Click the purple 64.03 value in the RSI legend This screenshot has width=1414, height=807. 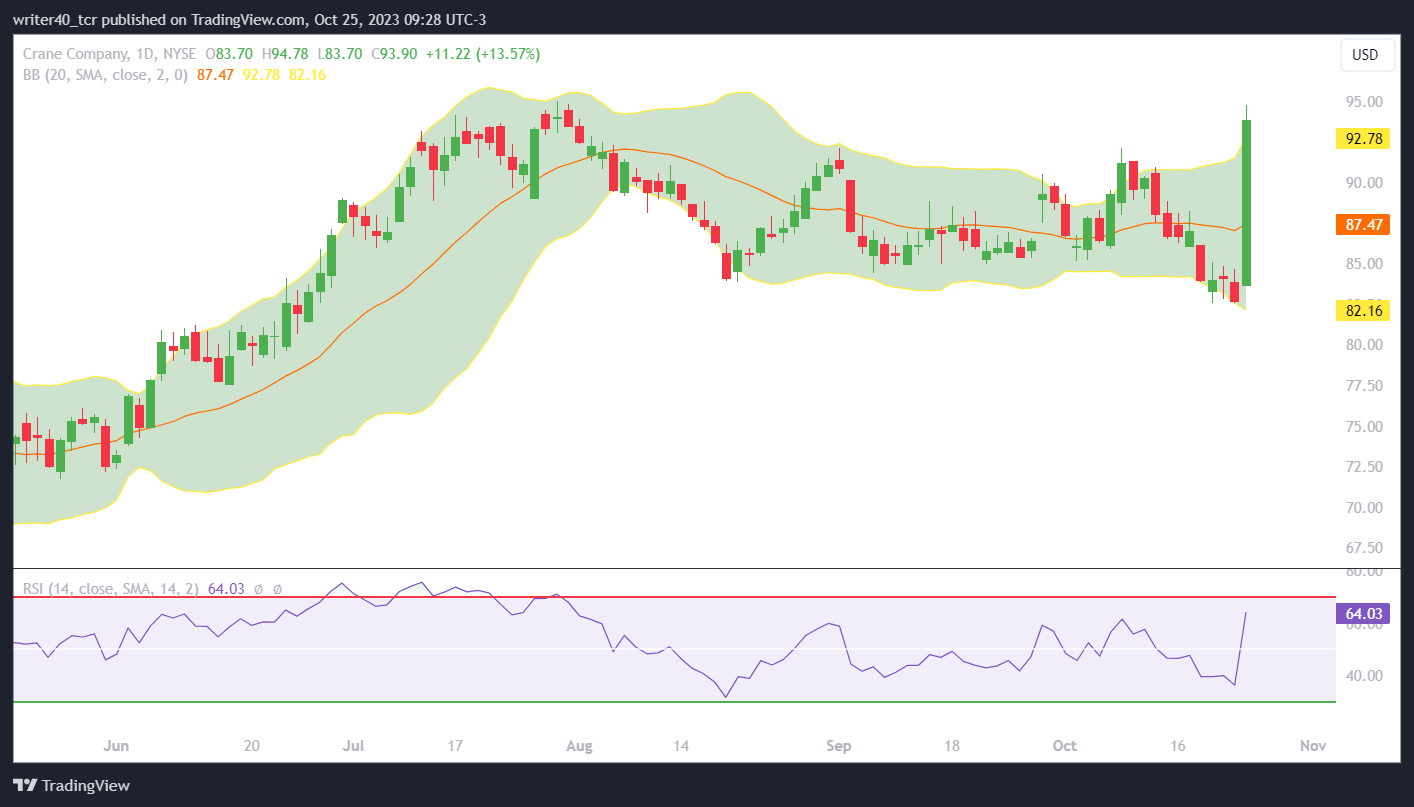[x=226, y=589]
